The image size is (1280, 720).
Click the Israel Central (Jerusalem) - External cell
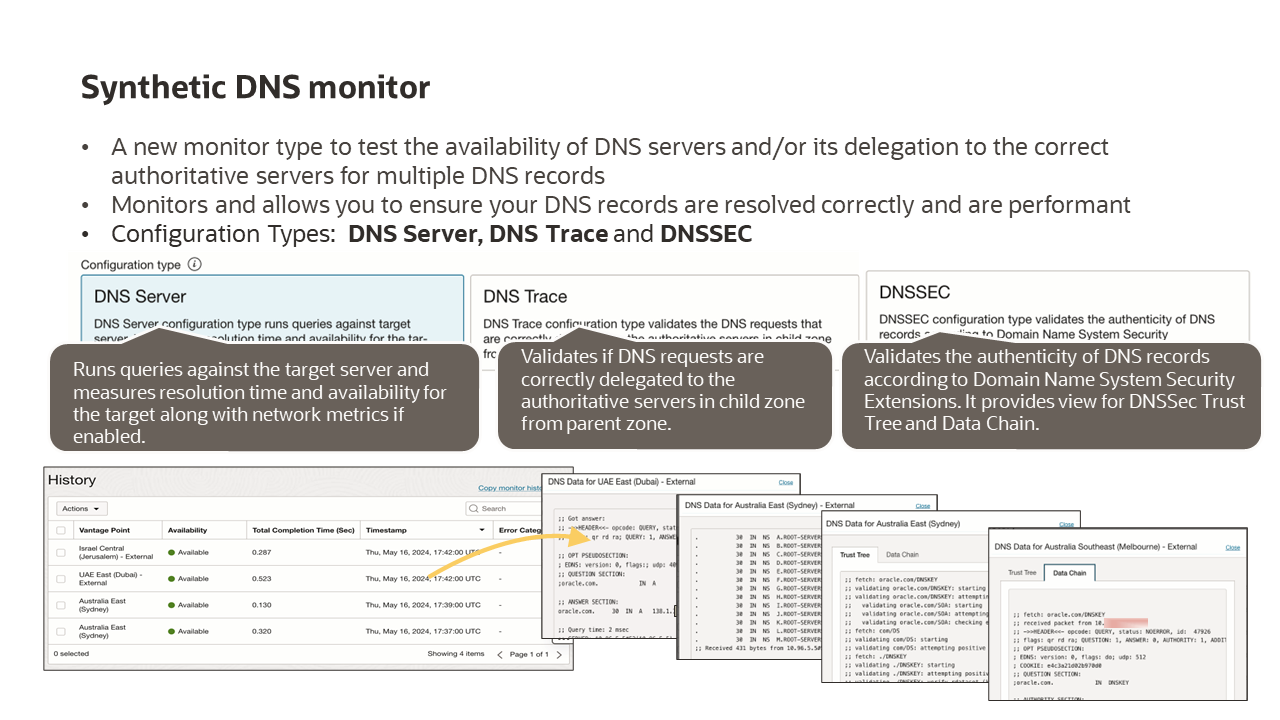116,552
